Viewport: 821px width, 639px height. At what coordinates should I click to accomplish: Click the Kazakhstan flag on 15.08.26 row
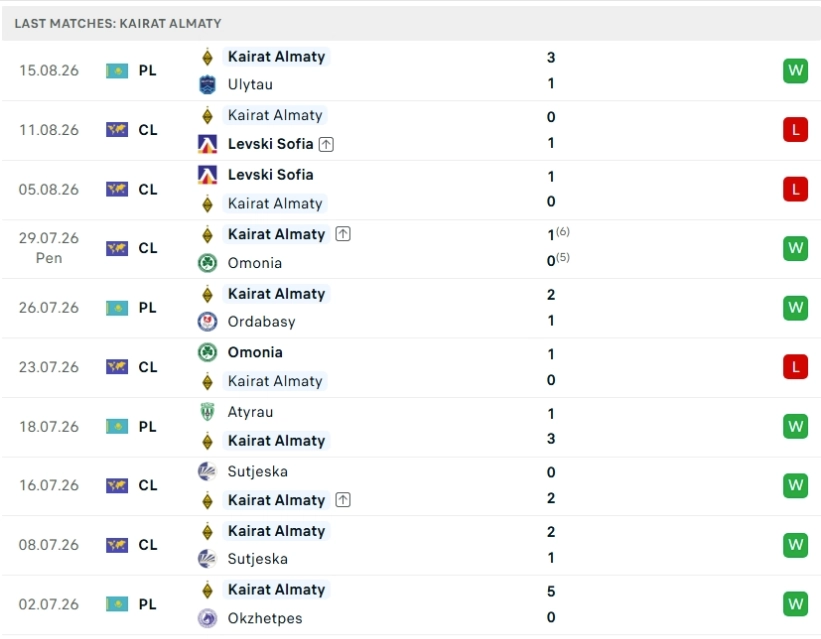[117, 71]
